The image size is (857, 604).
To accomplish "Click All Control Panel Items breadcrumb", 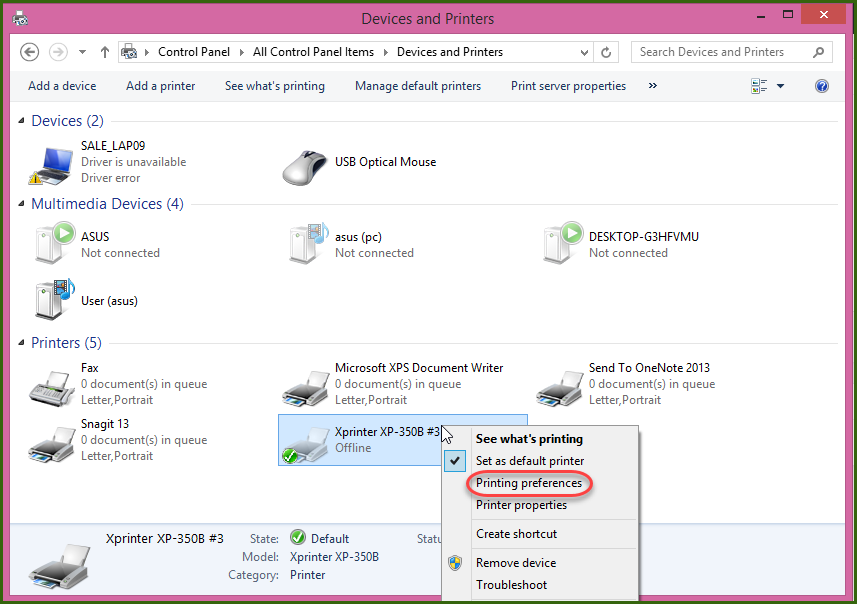I will [313, 52].
